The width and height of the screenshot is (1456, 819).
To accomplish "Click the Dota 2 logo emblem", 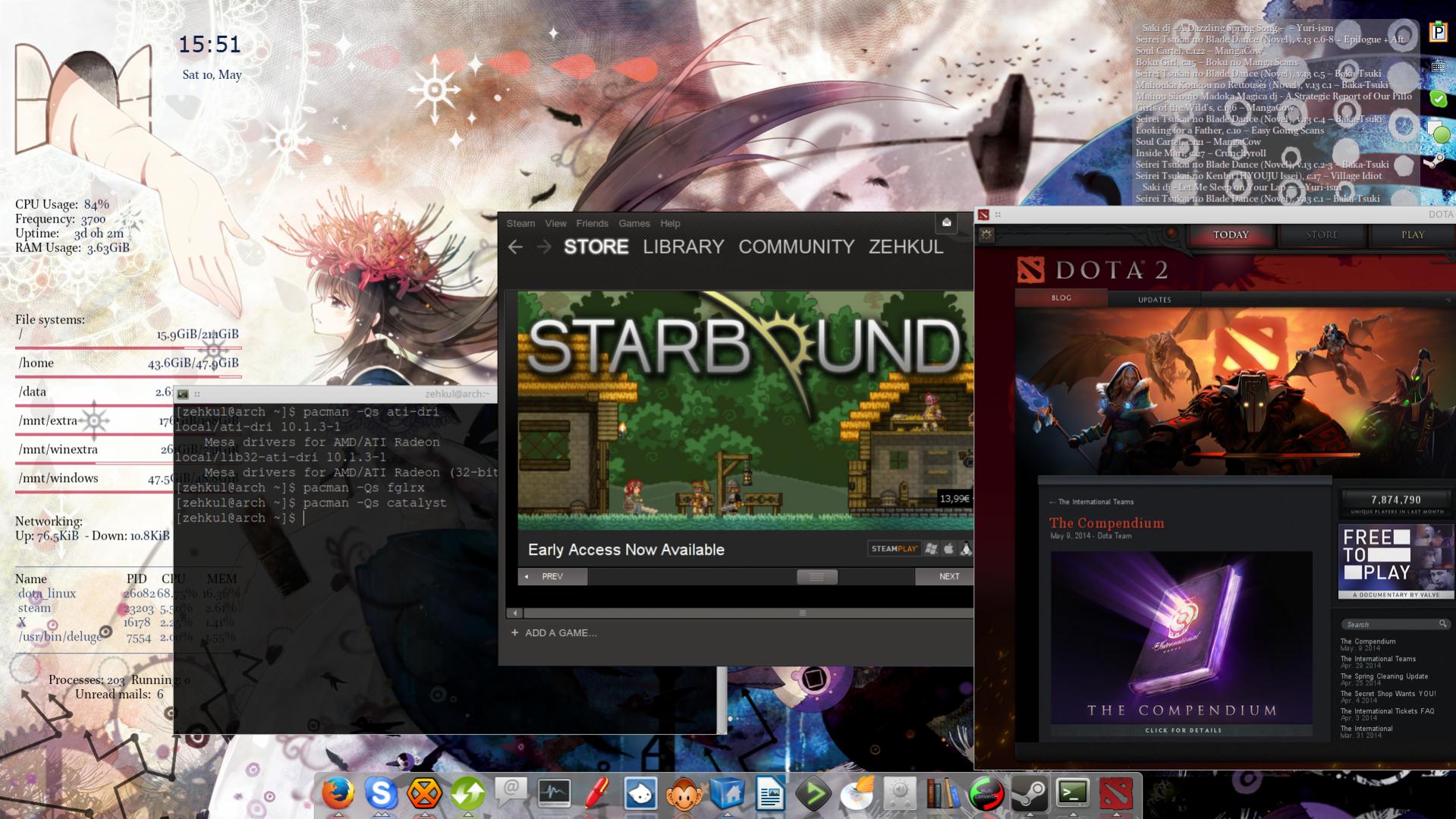I will [1030, 269].
